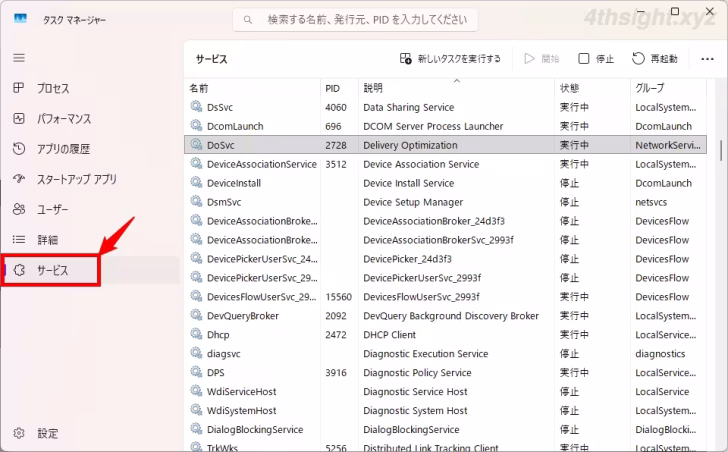
Task: Click the gear icon of diagsvc row
Action: click(x=196, y=353)
